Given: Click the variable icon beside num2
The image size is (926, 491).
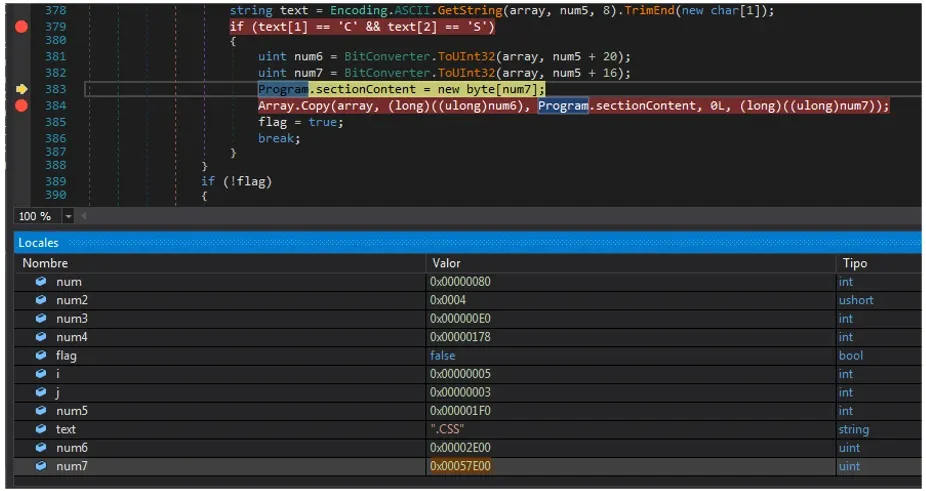Looking at the screenshot, I should pyautogui.click(x=41, y=300).
